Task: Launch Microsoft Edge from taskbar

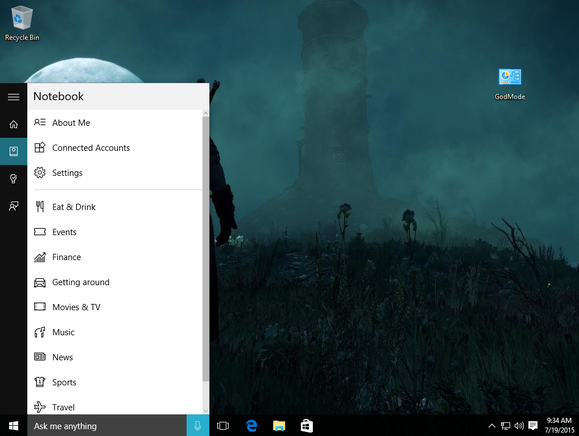Action: pos(251,426)
